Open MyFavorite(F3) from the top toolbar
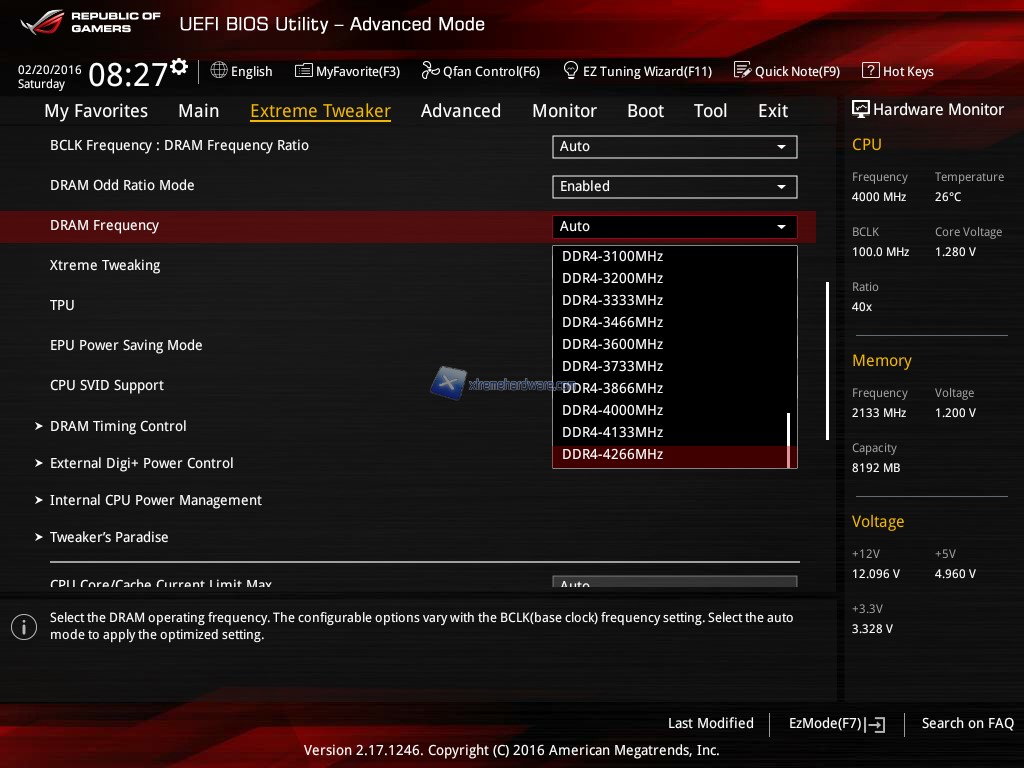The height and width of the screenshot is (768, 1024). [x=304, y=71]
